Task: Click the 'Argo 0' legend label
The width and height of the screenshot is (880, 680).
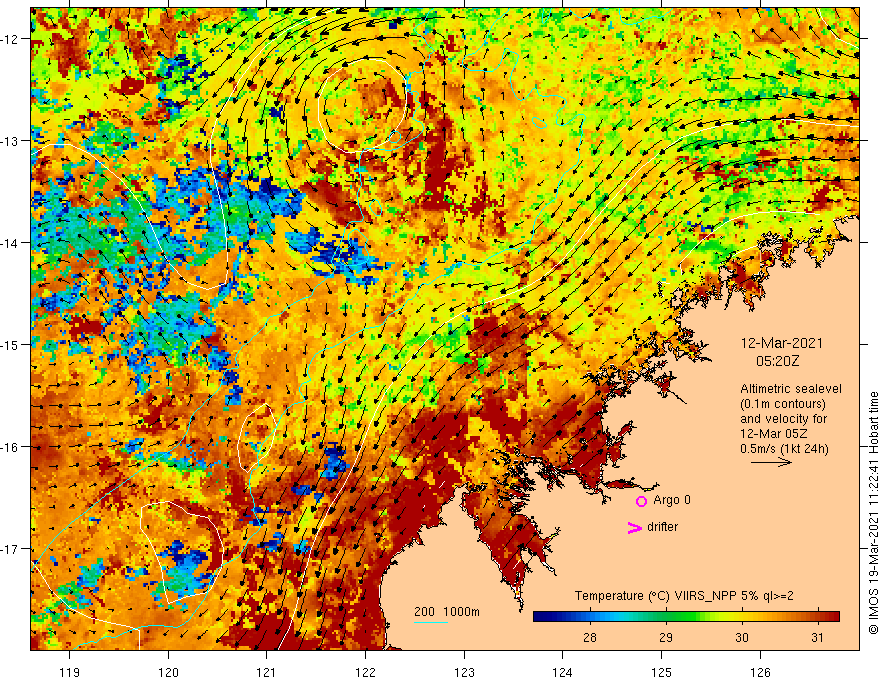Action: point(672,500)
